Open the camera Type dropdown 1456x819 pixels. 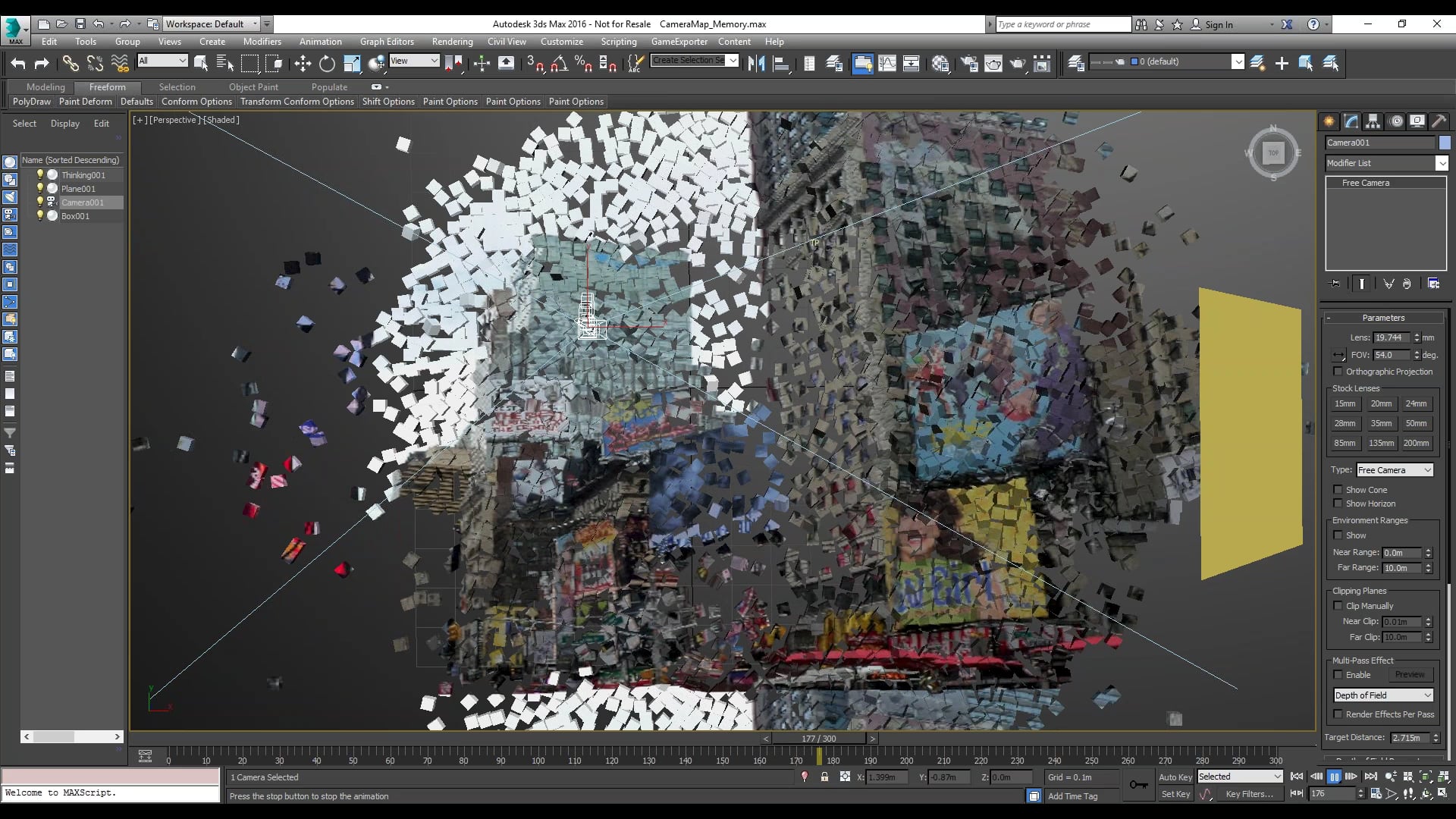[1395, 470]
